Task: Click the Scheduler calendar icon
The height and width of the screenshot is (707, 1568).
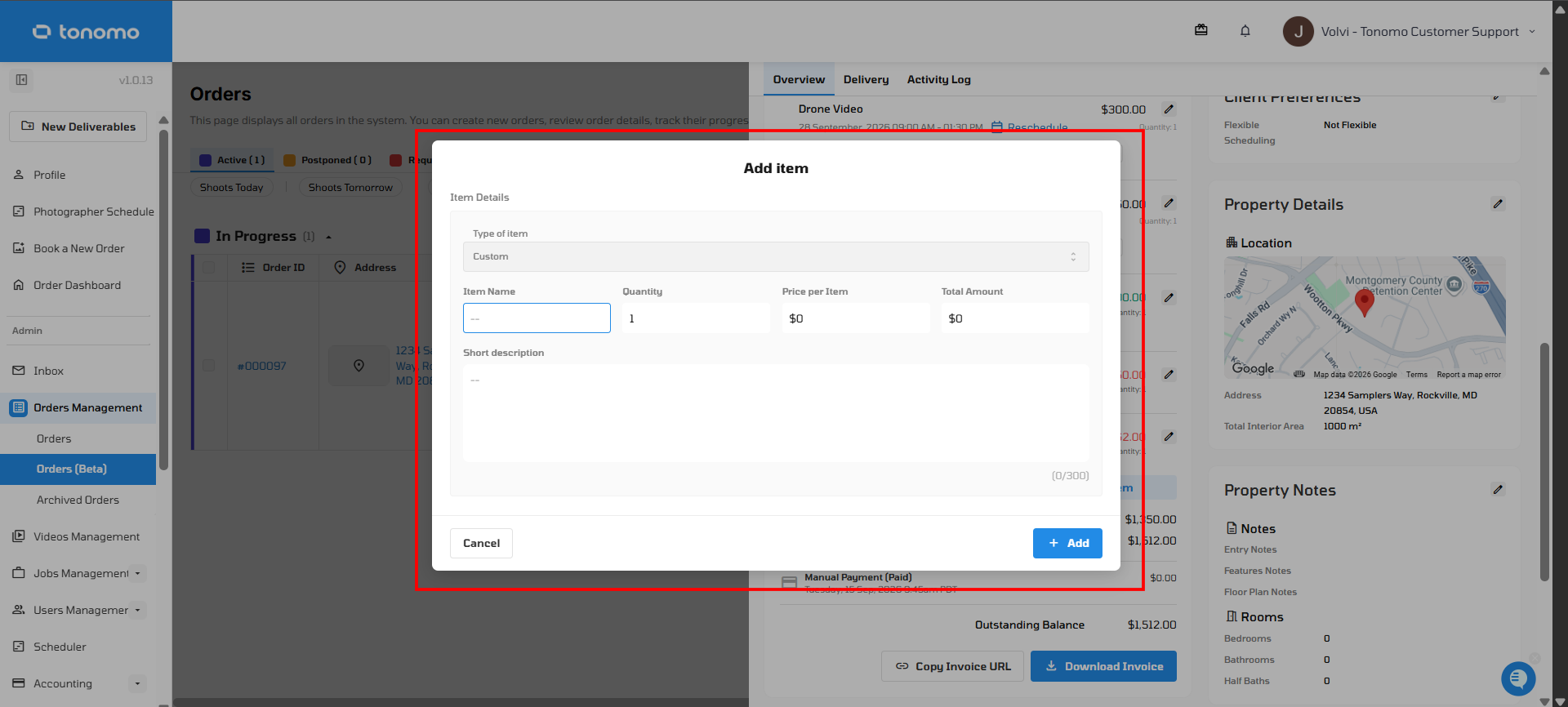Action: click(19, 647)
